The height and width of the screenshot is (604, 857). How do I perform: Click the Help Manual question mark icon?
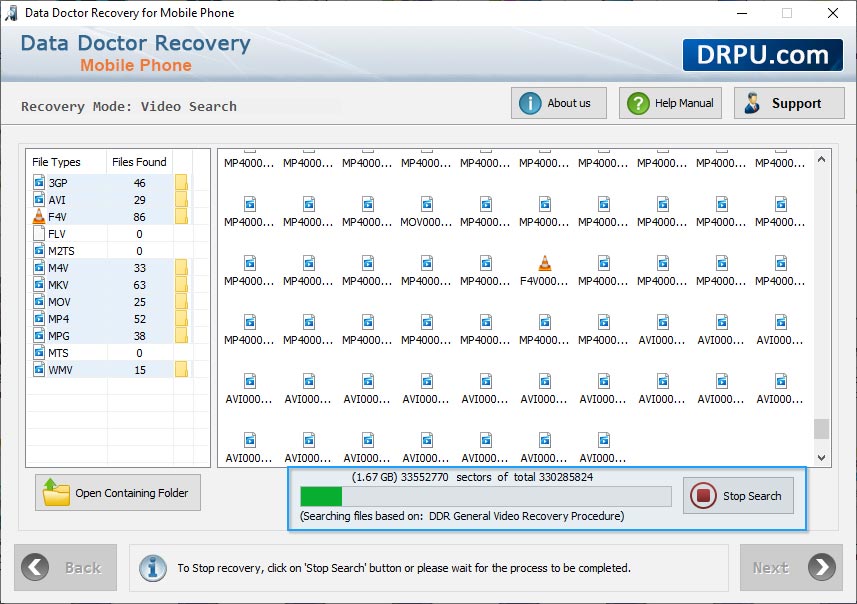638,103
